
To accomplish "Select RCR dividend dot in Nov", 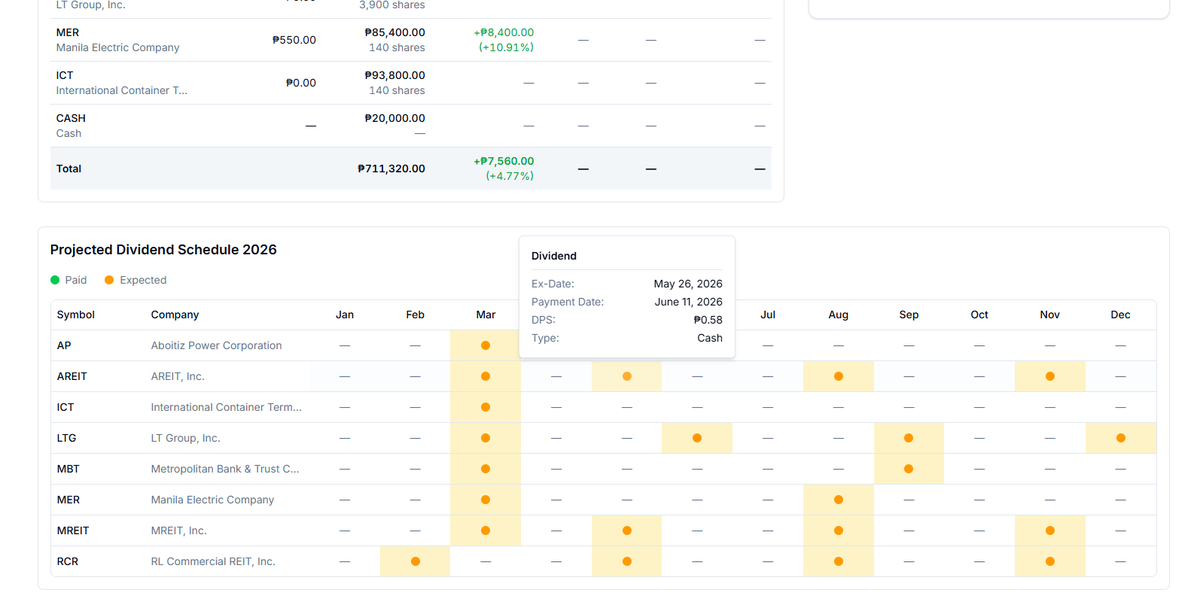I will tap(1050, 561).
